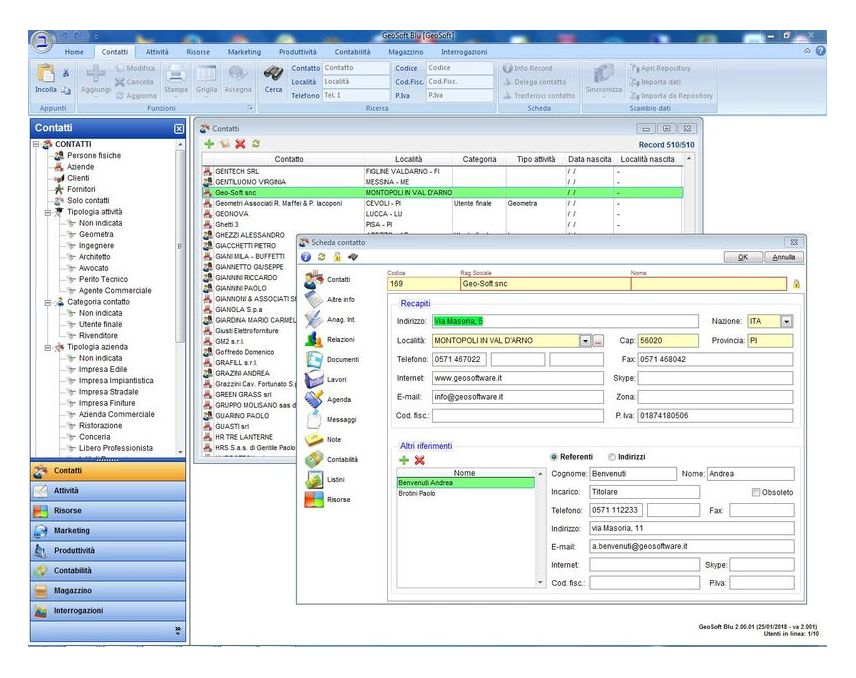Screen dimensions: 856x678
Task: Click the Sincronizza icon in ribbon
Action: click(x=603, y=74)
